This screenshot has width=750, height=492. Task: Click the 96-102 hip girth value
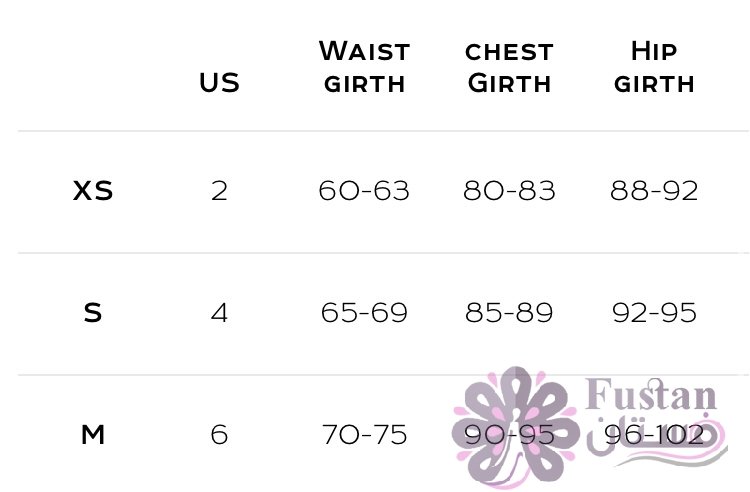(x=654, y=435)
